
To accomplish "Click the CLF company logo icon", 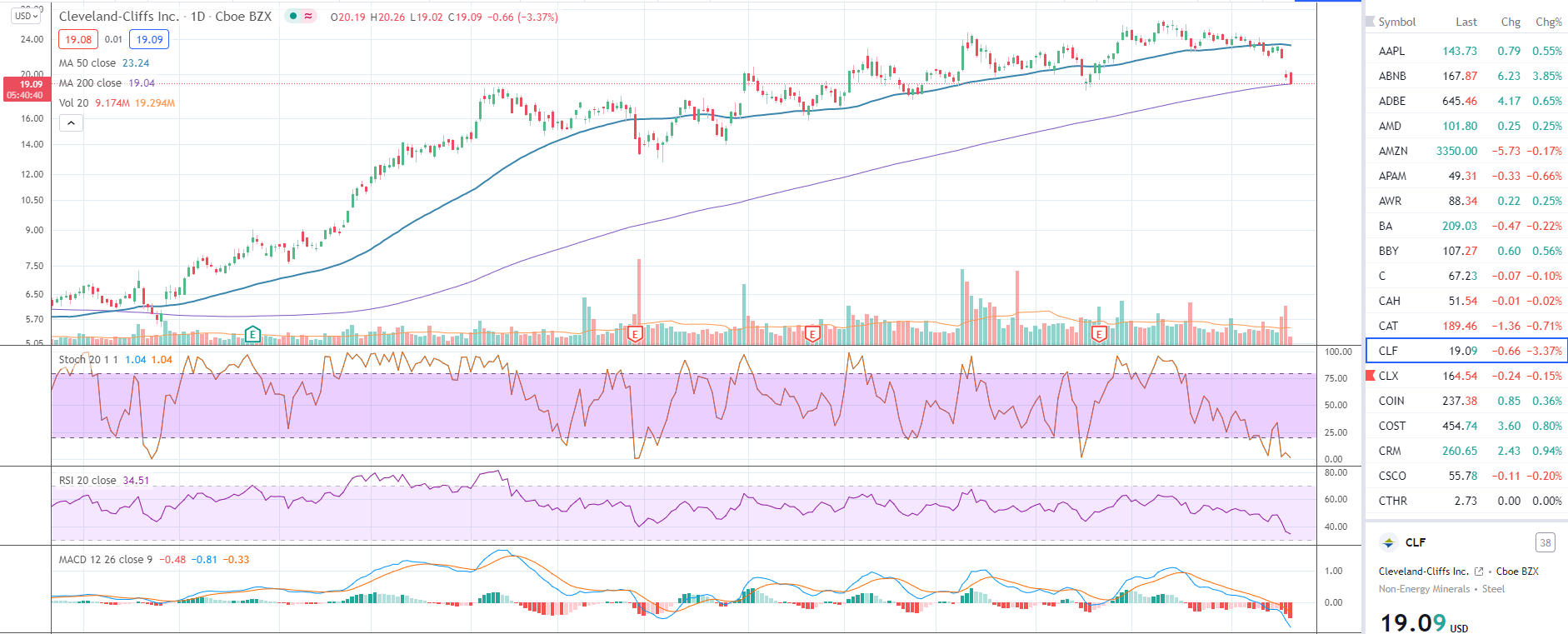I will tap(1388, 542).
